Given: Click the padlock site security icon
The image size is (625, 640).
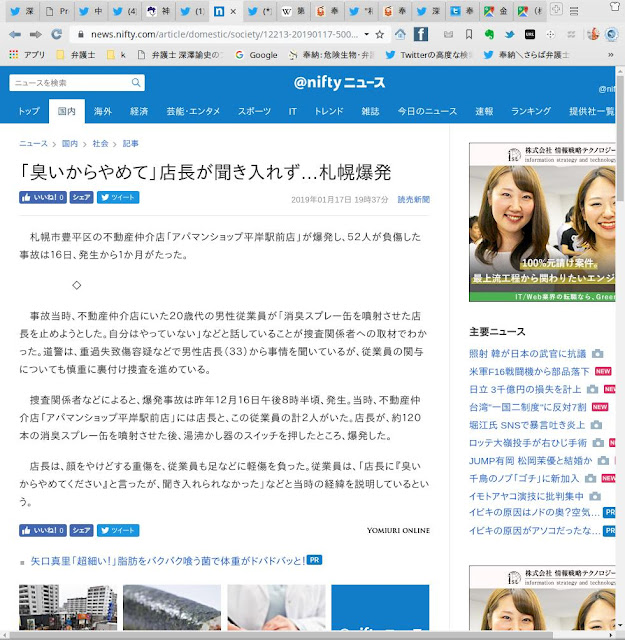Looking at the screenshot, I should [81, 35].
